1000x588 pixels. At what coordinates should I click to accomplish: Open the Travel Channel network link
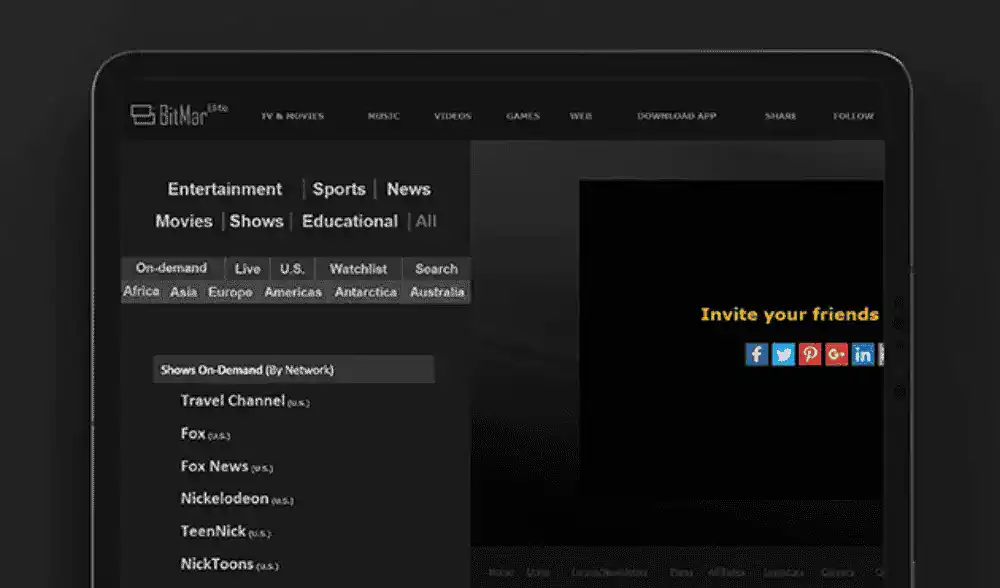(233, 401)
